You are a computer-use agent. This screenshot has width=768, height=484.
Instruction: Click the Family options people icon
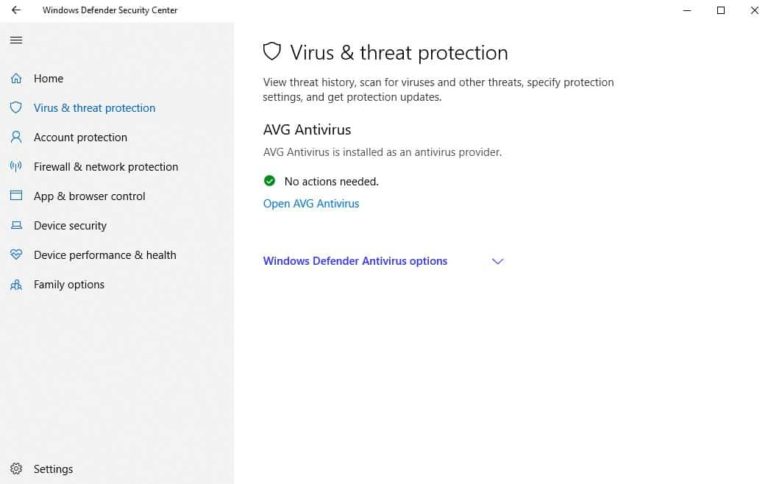pyautogui.click(x=16, y=285)
